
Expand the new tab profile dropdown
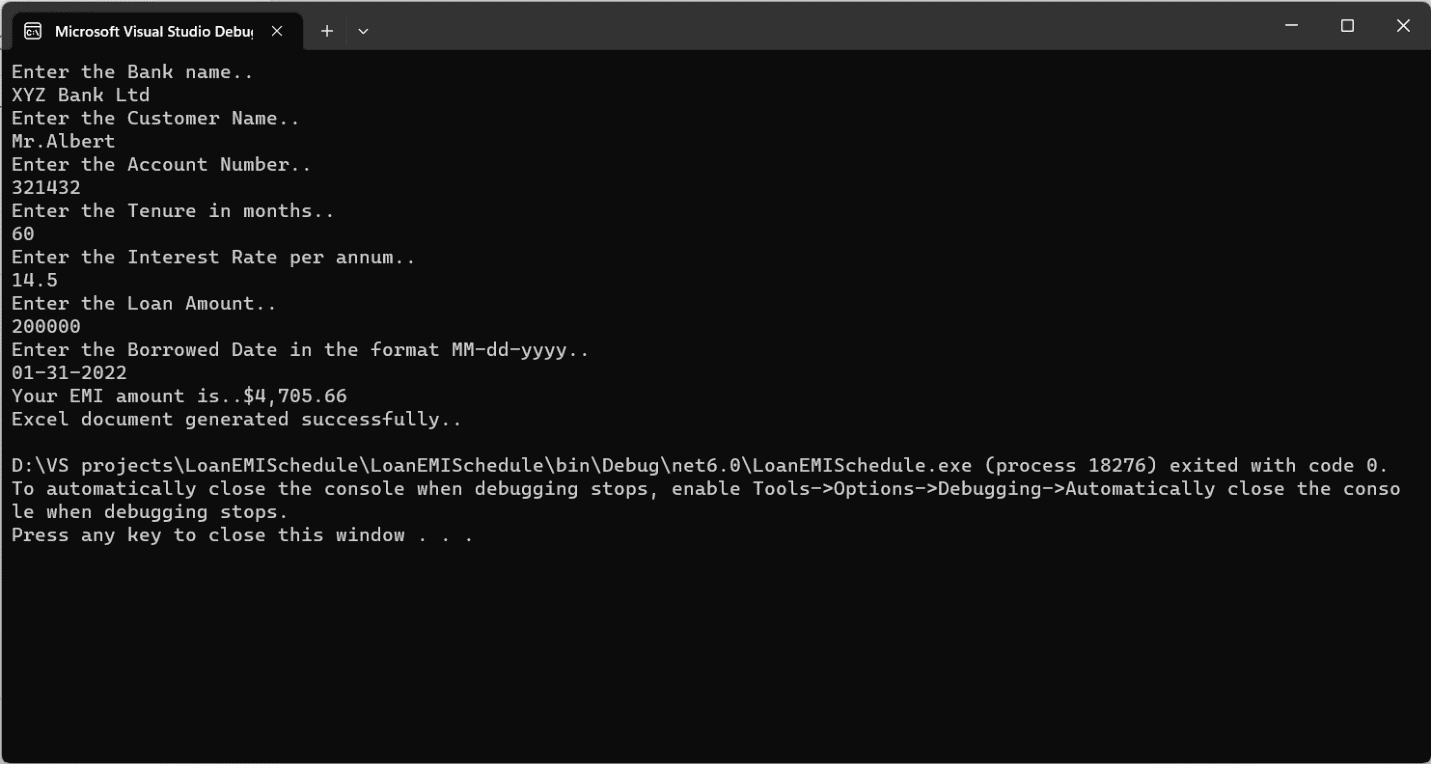coord(363,31)
